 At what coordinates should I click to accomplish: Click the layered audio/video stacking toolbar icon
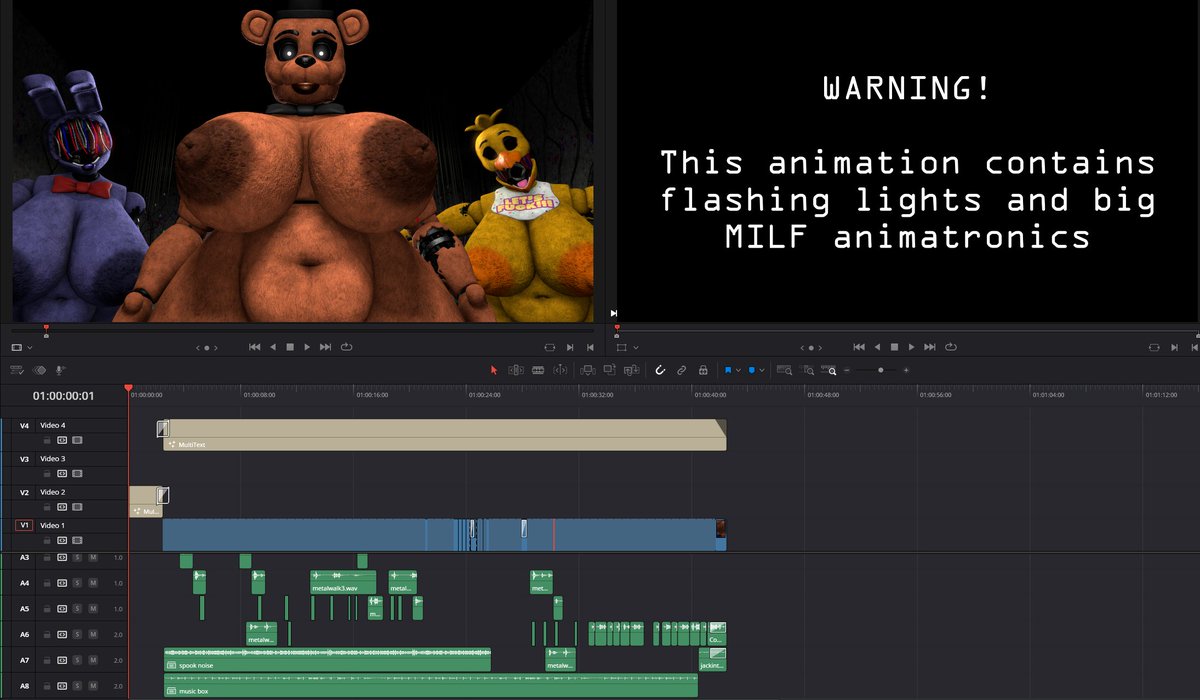coord(39,370)
